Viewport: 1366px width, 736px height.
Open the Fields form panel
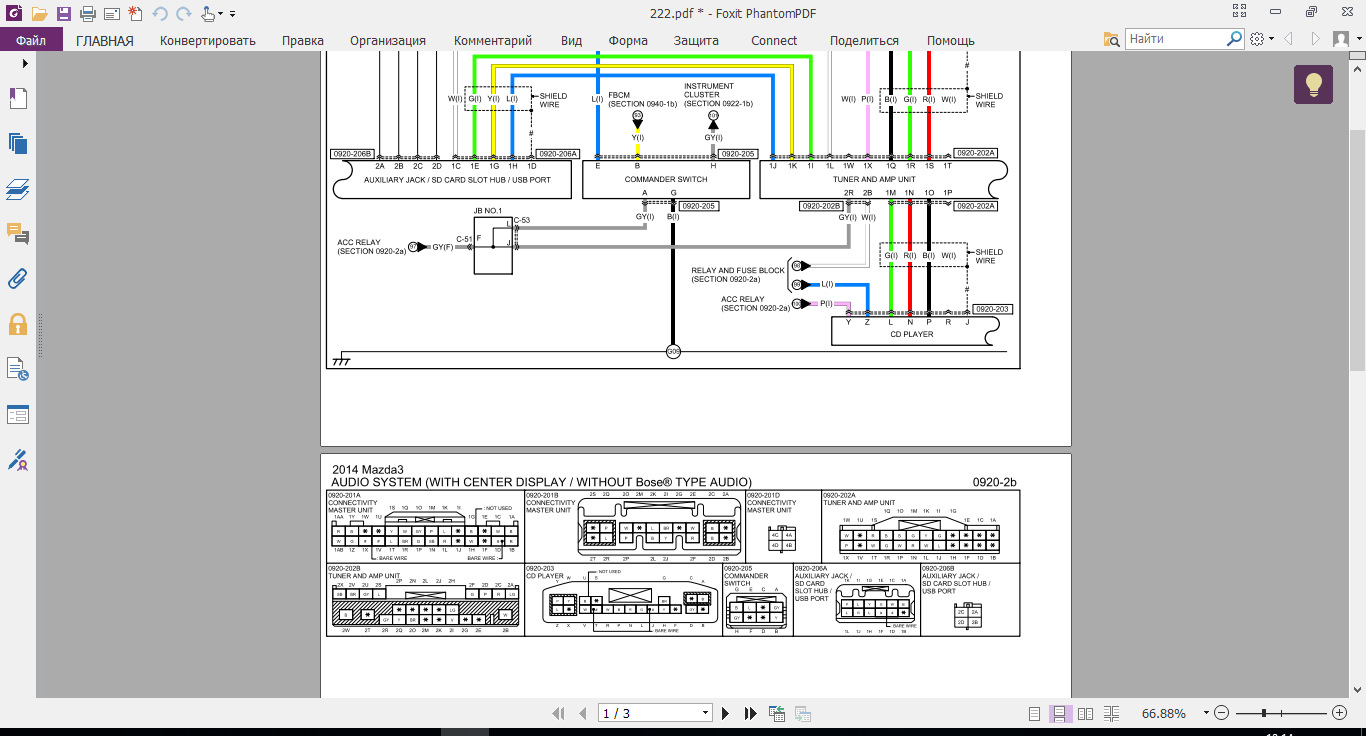(18, 414)
